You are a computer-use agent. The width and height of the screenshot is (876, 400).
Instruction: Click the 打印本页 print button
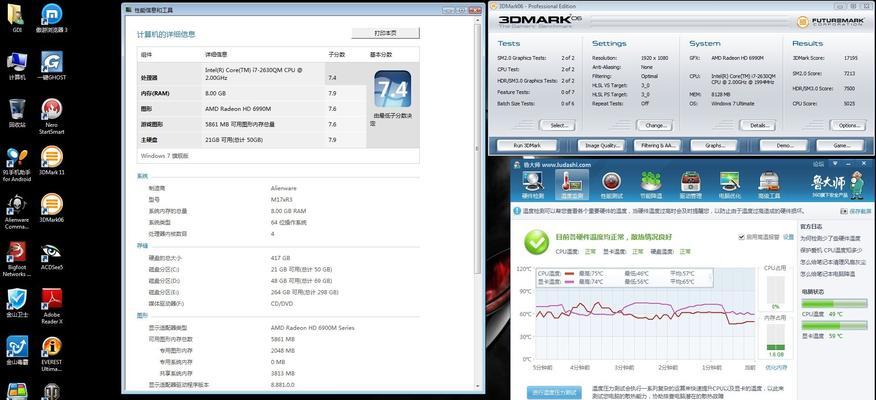click(x=385, y=33)
